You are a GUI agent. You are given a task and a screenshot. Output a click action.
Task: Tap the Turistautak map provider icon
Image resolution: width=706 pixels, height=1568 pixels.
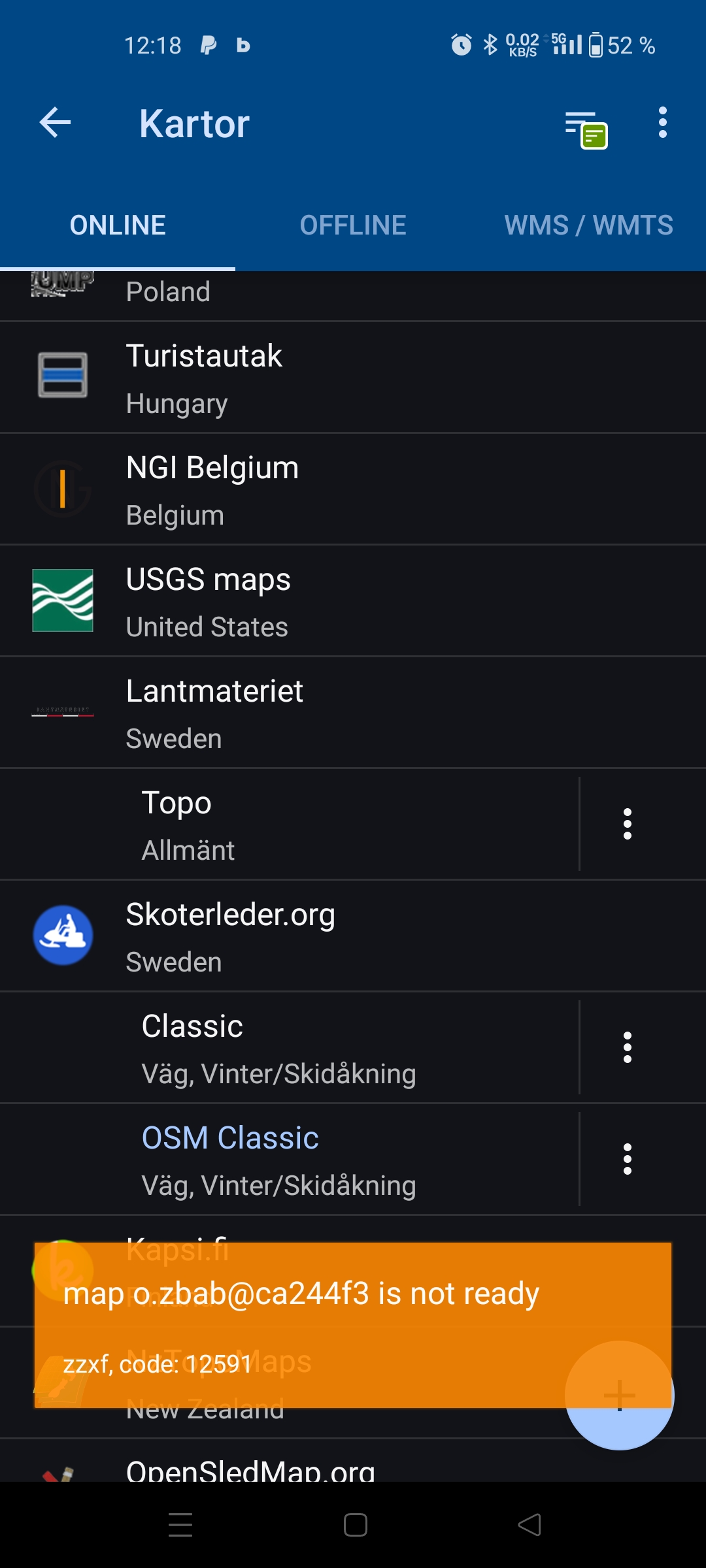63,375
